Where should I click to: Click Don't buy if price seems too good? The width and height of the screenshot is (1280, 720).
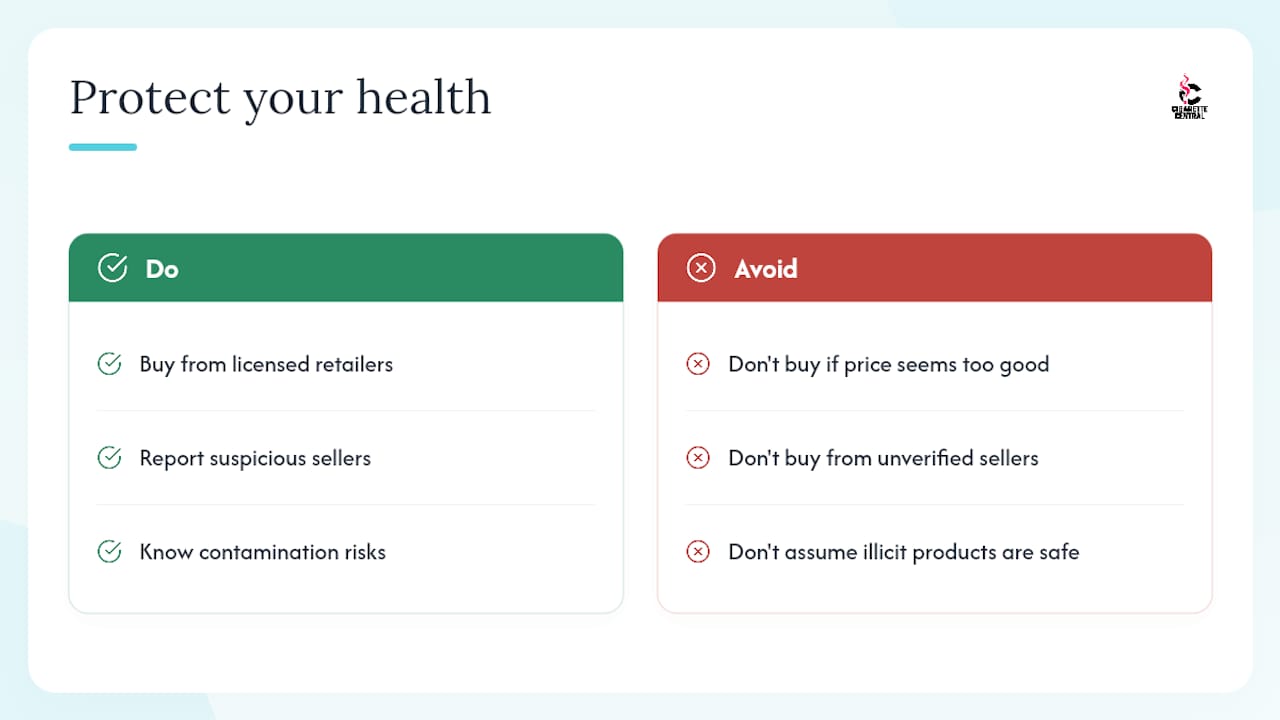tap(889, 364)
